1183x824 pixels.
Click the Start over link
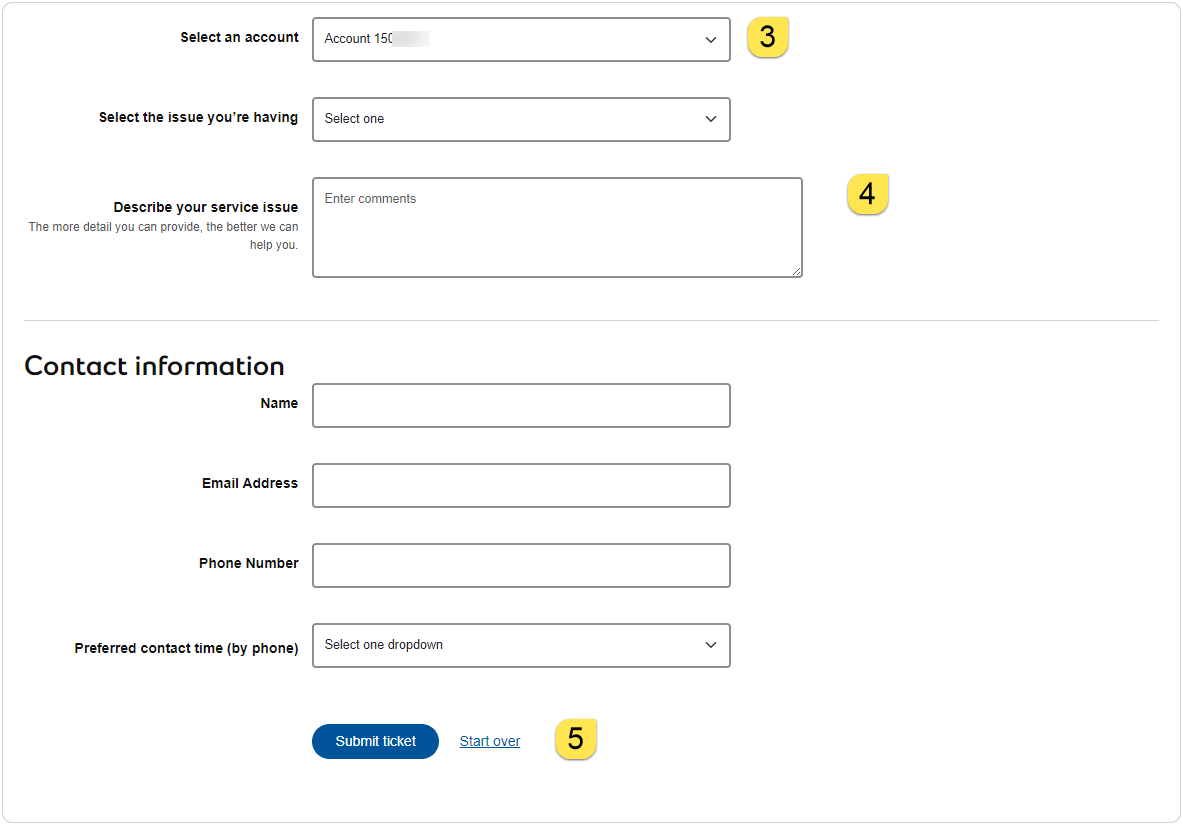click(489, 740)
